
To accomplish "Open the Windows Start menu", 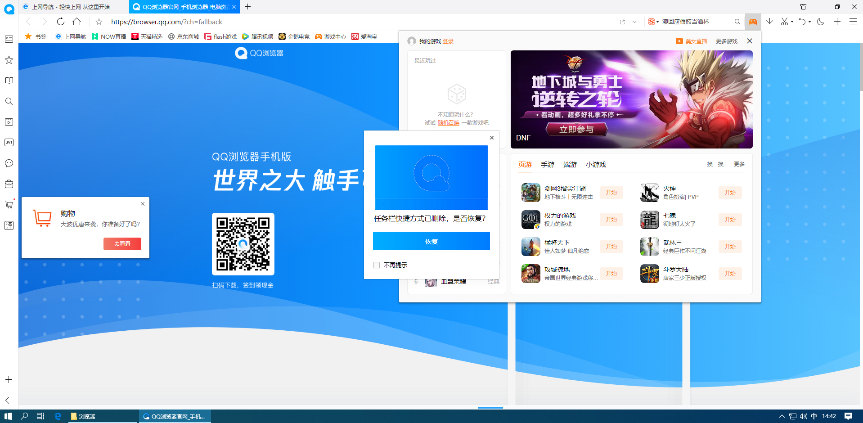I will click(x=8, y=416).
